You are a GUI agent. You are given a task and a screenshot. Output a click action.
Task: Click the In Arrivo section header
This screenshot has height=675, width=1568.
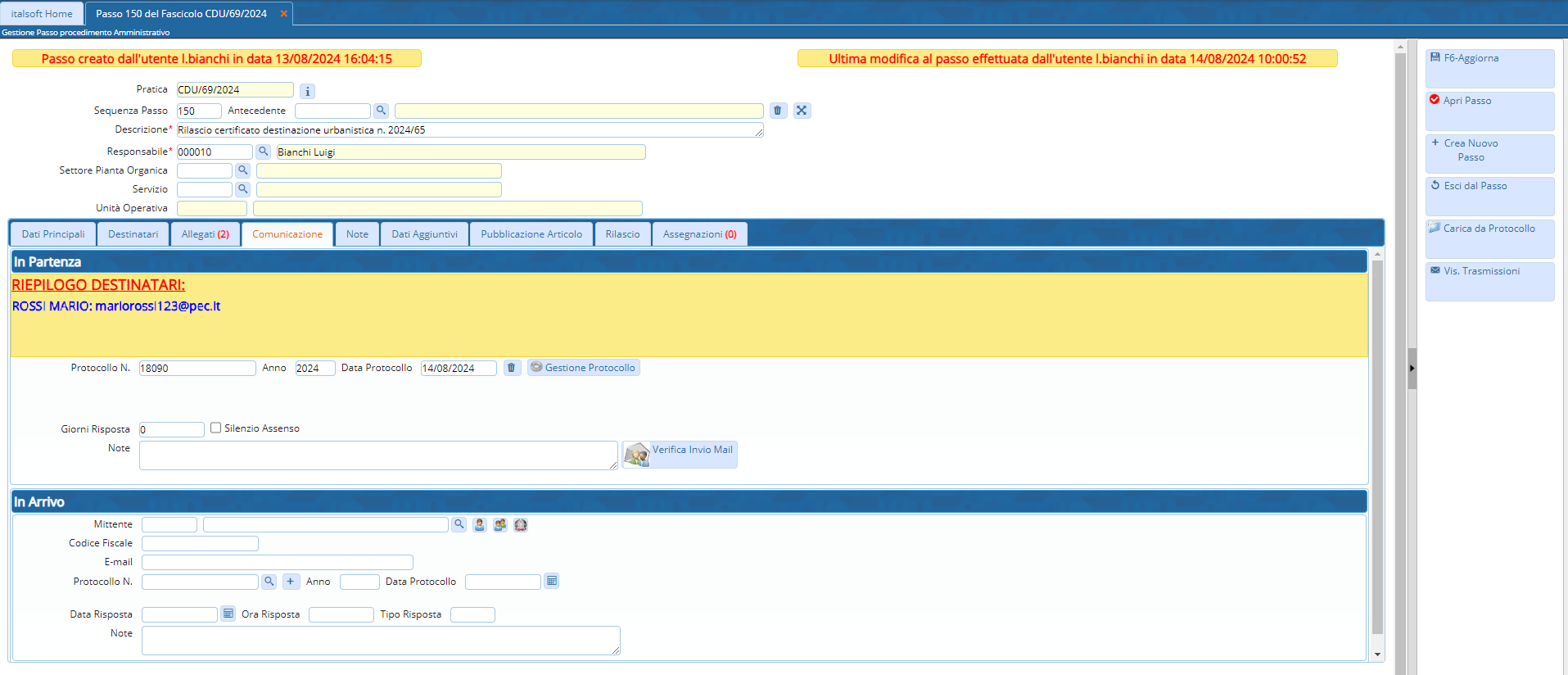pos(689,501)
